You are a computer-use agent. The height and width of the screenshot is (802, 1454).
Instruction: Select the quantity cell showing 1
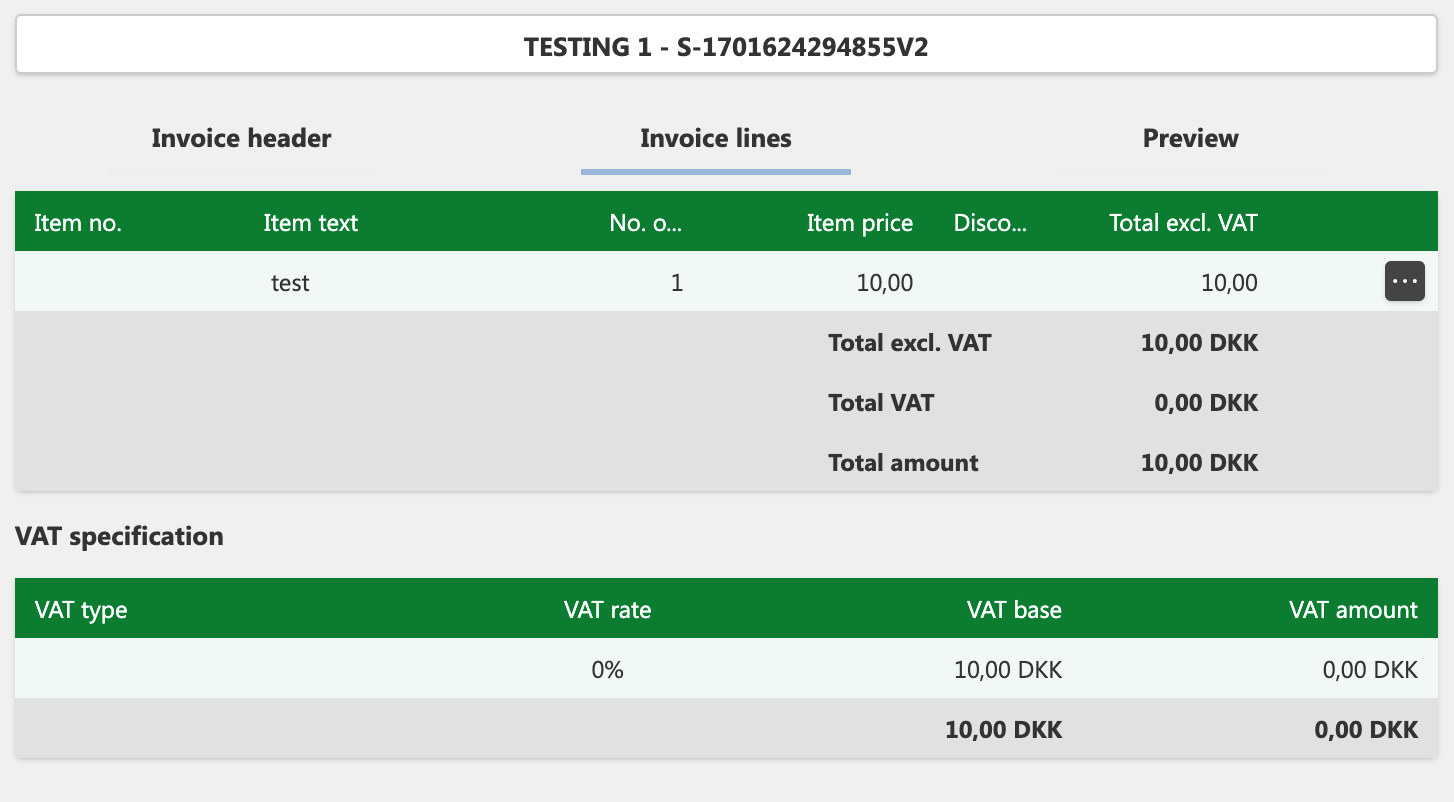pyautogui.click(x=677, y=283)
